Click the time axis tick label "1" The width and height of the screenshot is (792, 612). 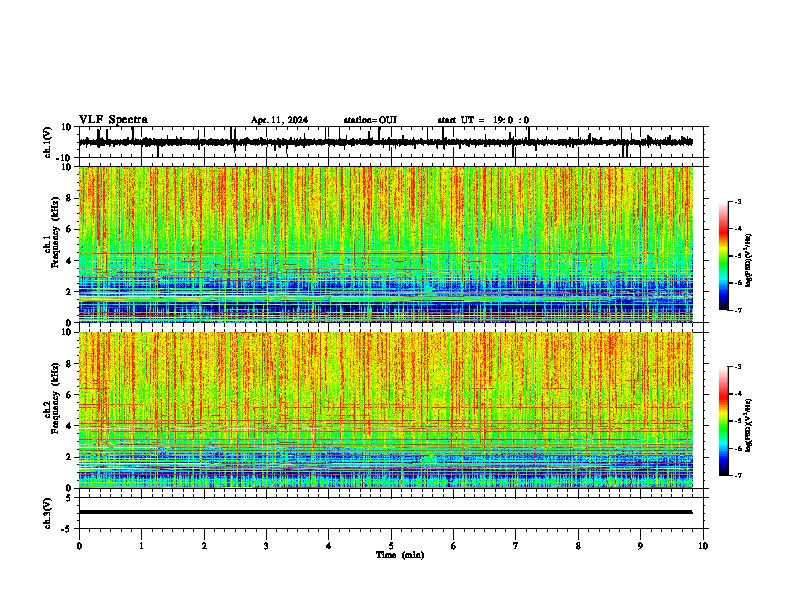point(141,546)
